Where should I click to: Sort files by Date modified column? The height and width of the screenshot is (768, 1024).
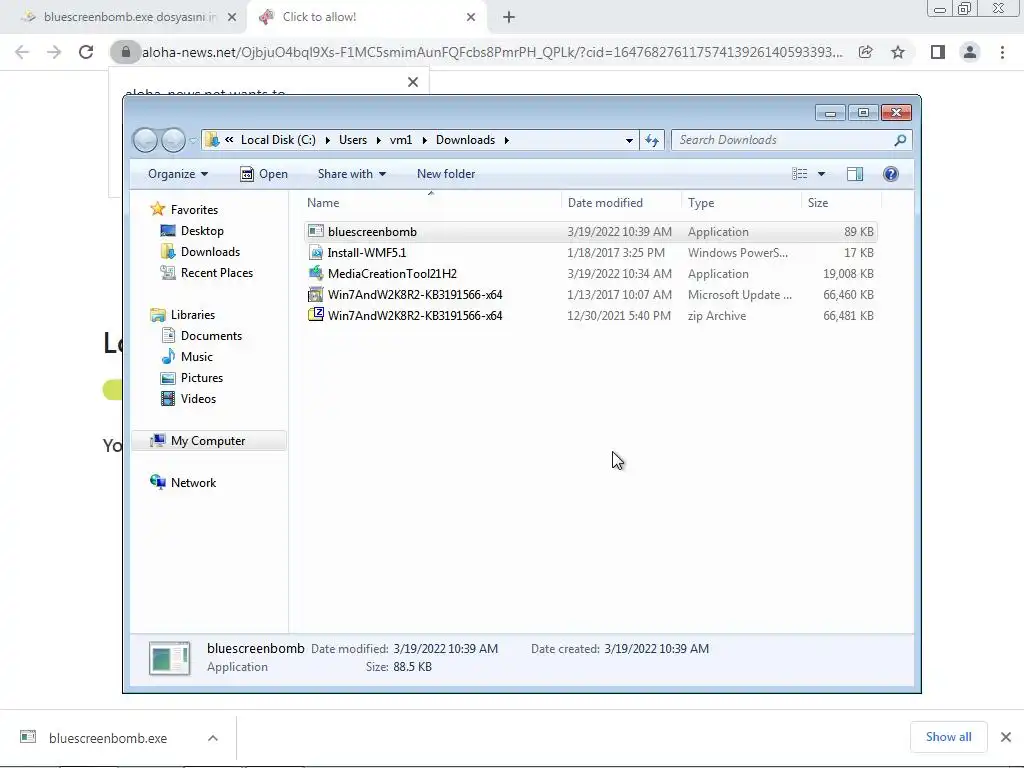tap(620, 202)
